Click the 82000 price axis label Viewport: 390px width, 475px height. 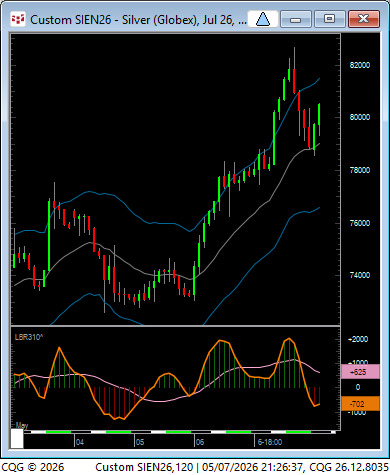coord(360,65)
